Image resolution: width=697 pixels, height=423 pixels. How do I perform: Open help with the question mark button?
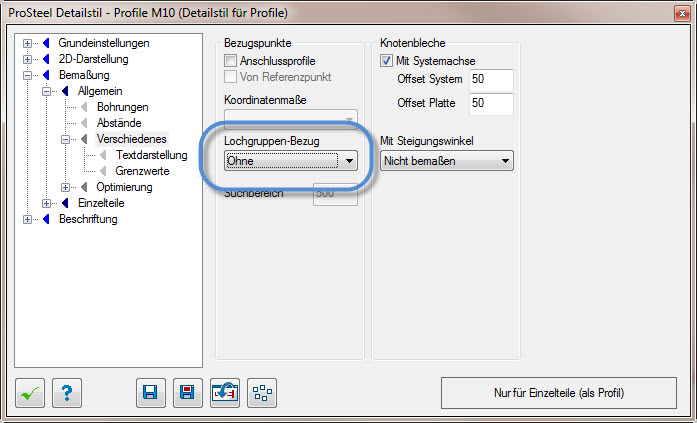point(67,393)
